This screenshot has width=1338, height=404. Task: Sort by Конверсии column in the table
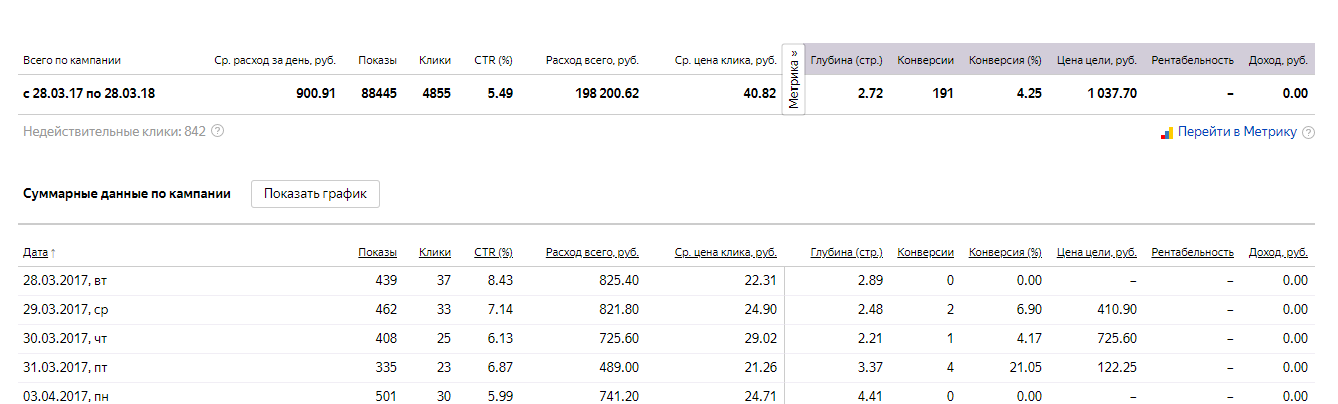(925, 252)
